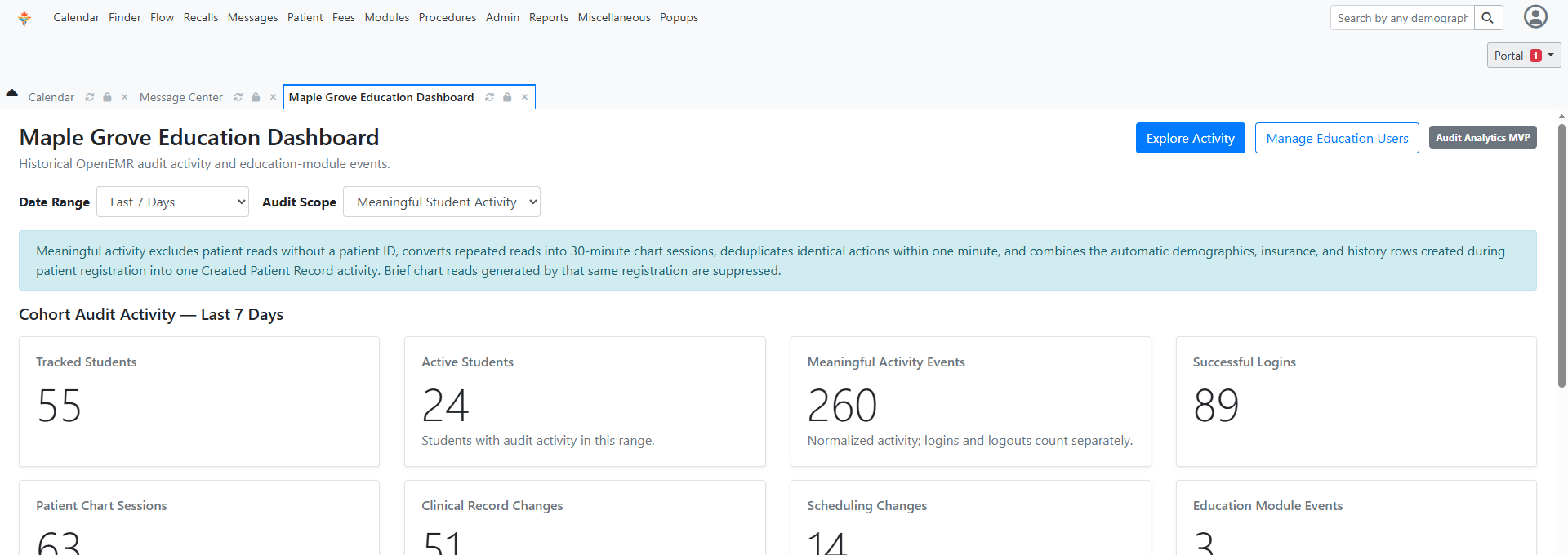Open the Fees menu
This screenshot has height=555, width=1568.
click(344, 17)
